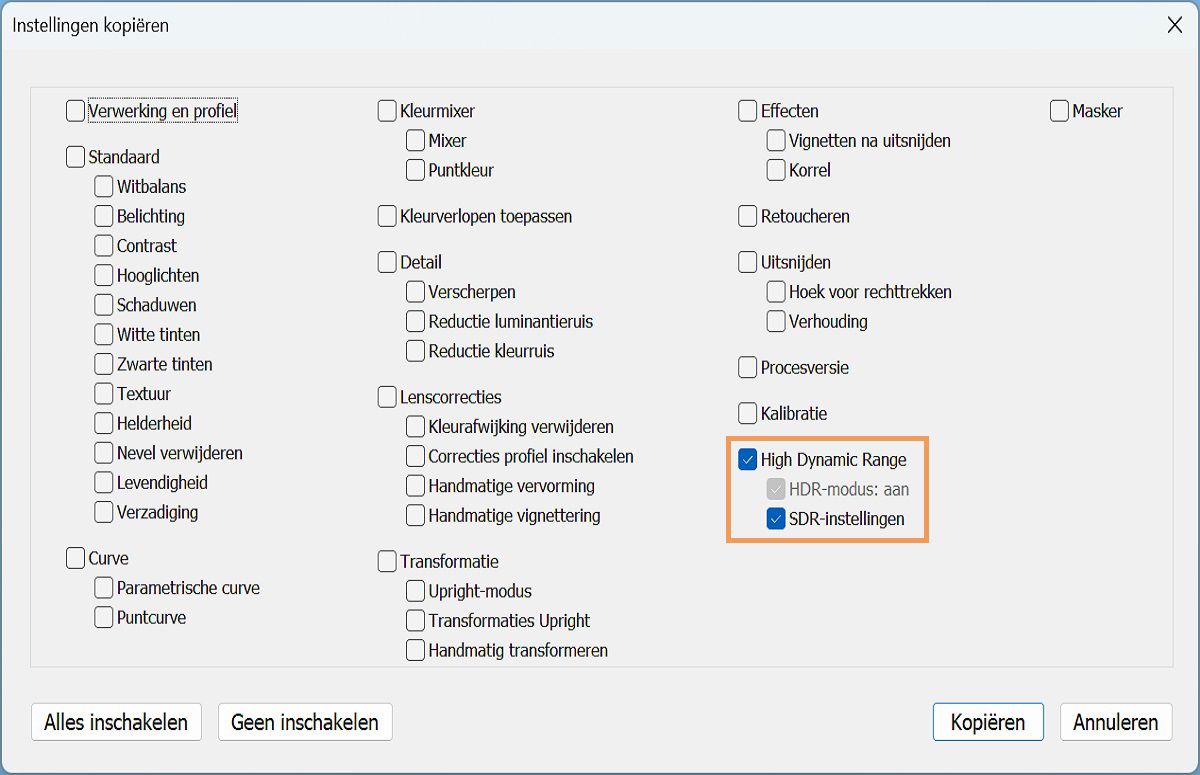1200x775 pixels.
Task: Disable the SDR-instellingen checkbox
Action: 776,519
